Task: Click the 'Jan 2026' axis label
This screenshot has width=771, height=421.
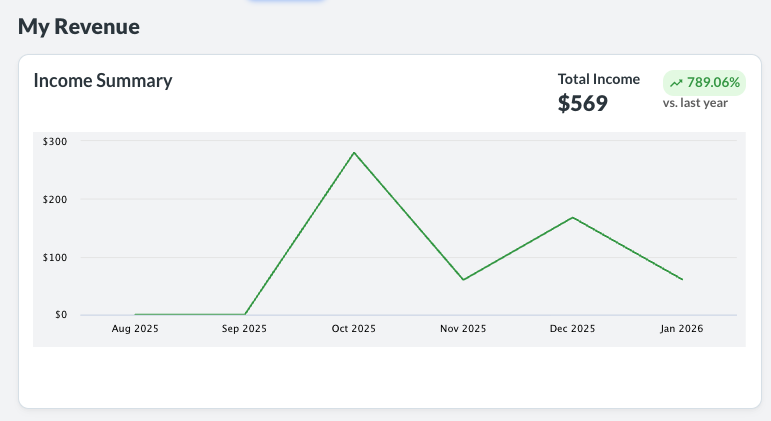Action: click(682, 329)
